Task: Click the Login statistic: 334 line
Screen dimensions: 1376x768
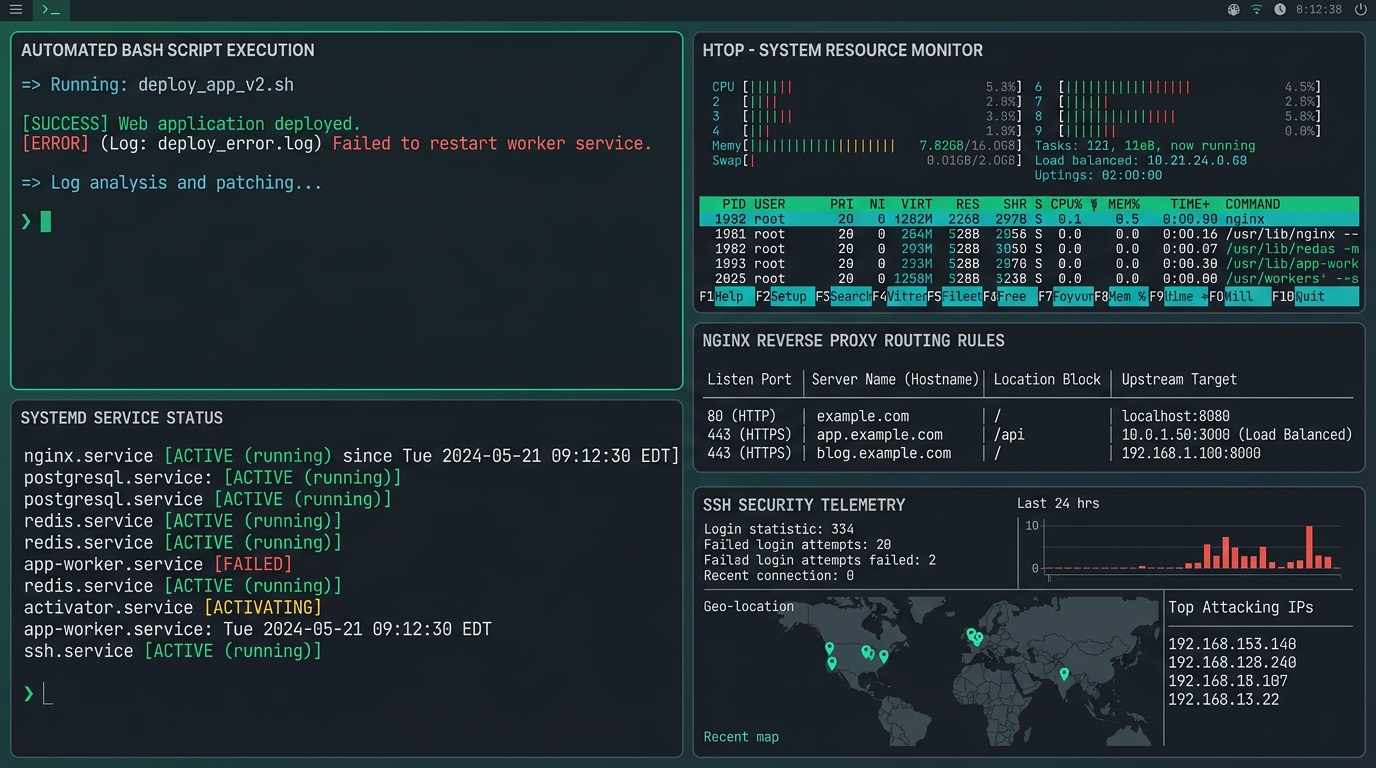Action: [779, 529]
